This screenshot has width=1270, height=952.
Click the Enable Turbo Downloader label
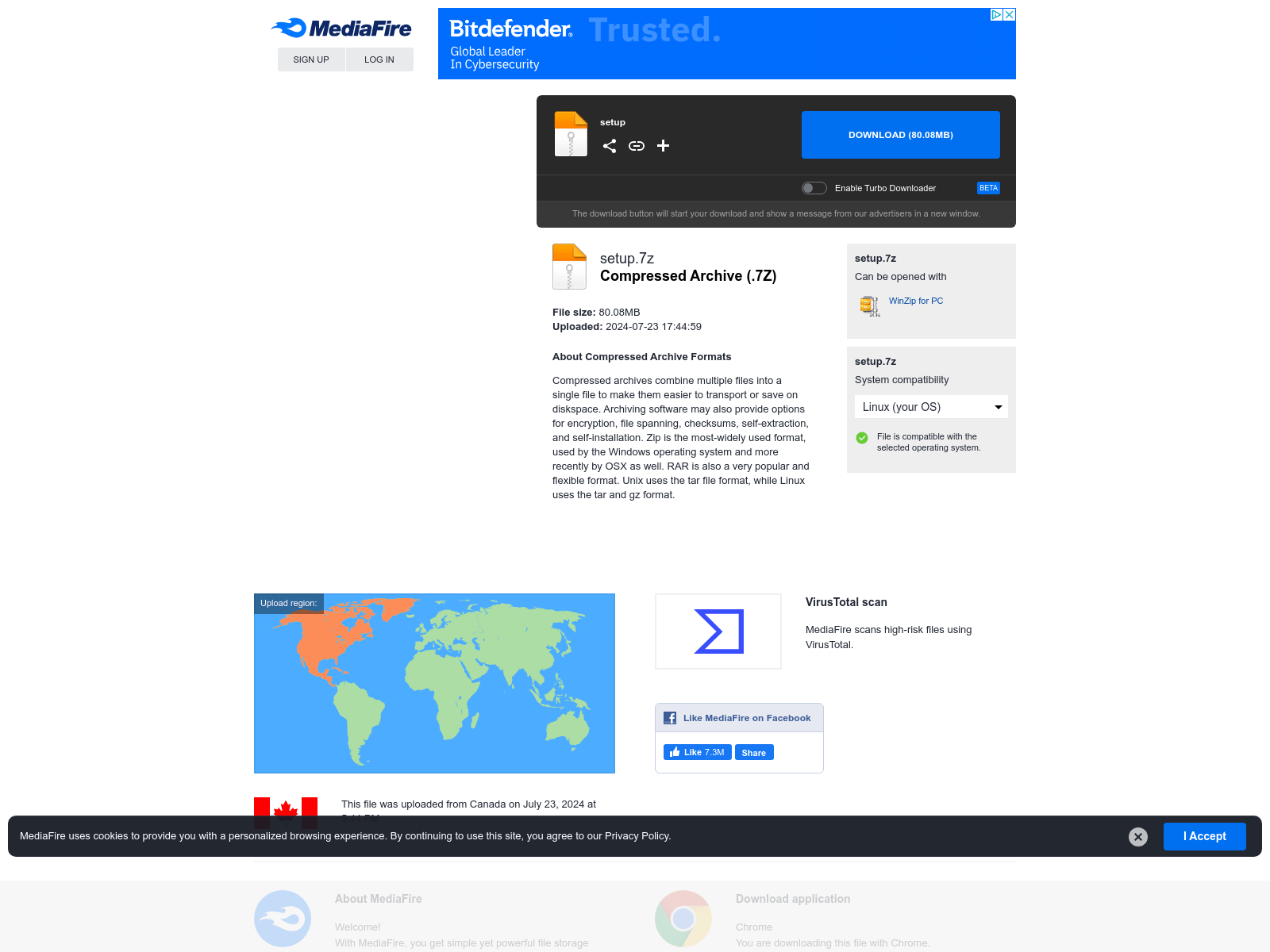click(x=885, y=188)
